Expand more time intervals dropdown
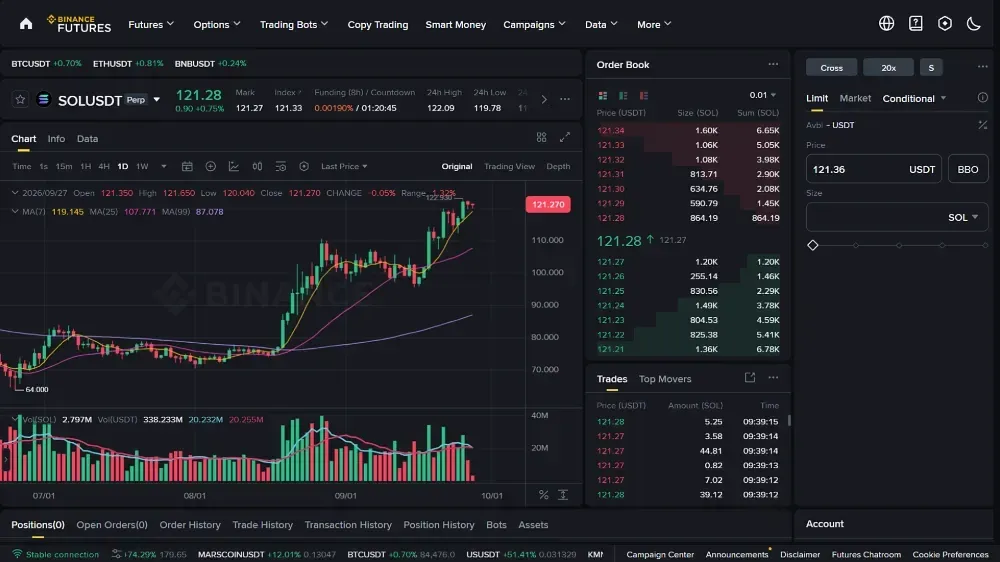The height and width of the screenshot is (562, 1000). point(163,166)
